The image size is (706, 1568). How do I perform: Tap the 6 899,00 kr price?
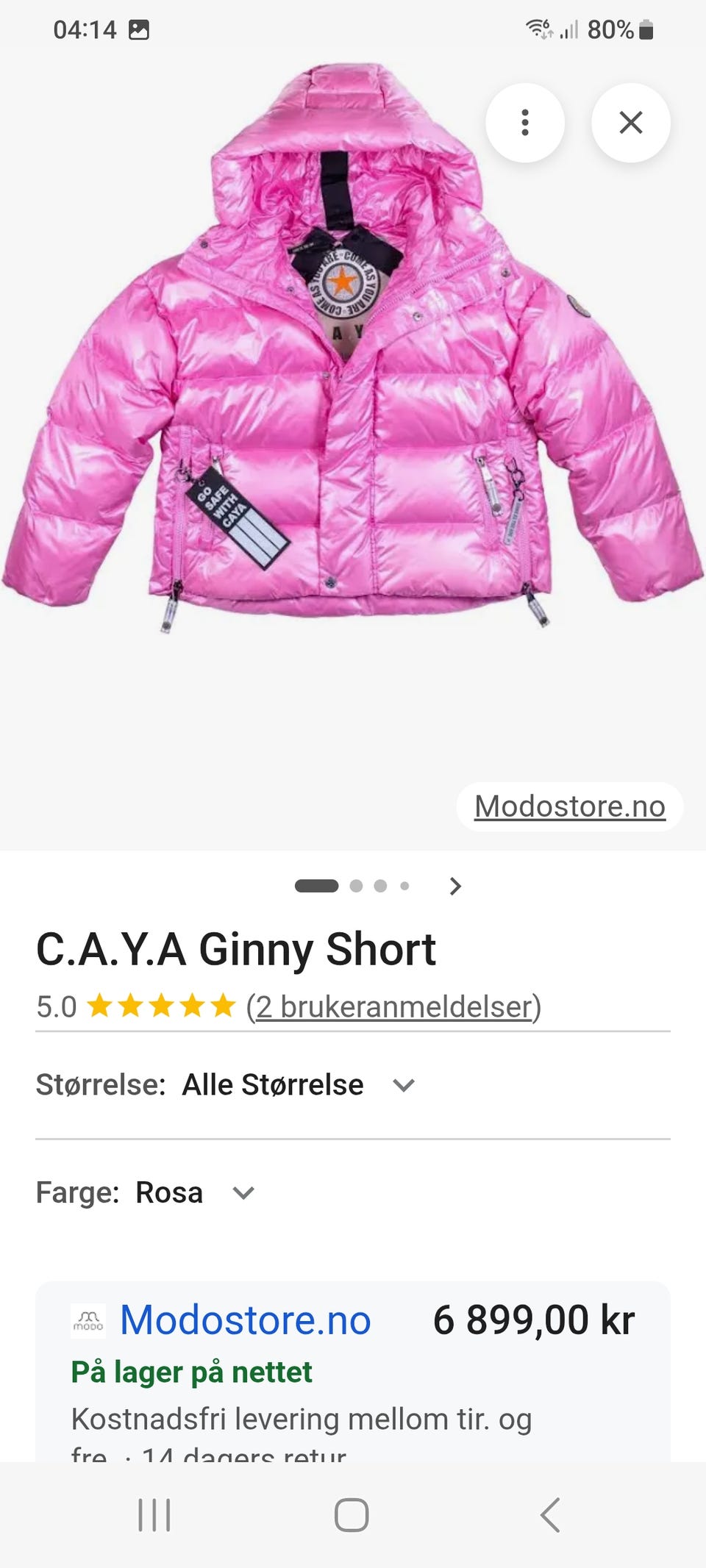[534, 1320]
